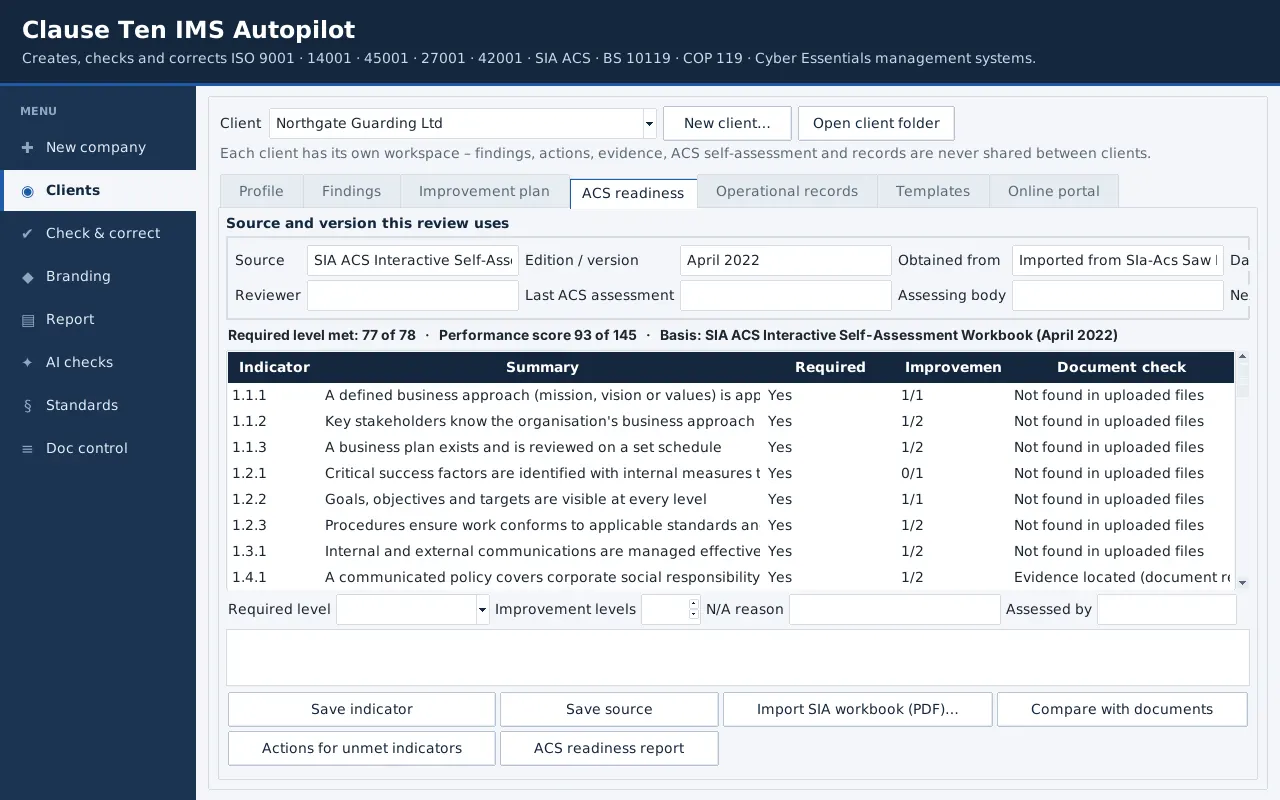Focus the Reviewer input field
Screen dimensions: 1280x800
[x=413, y=295]
